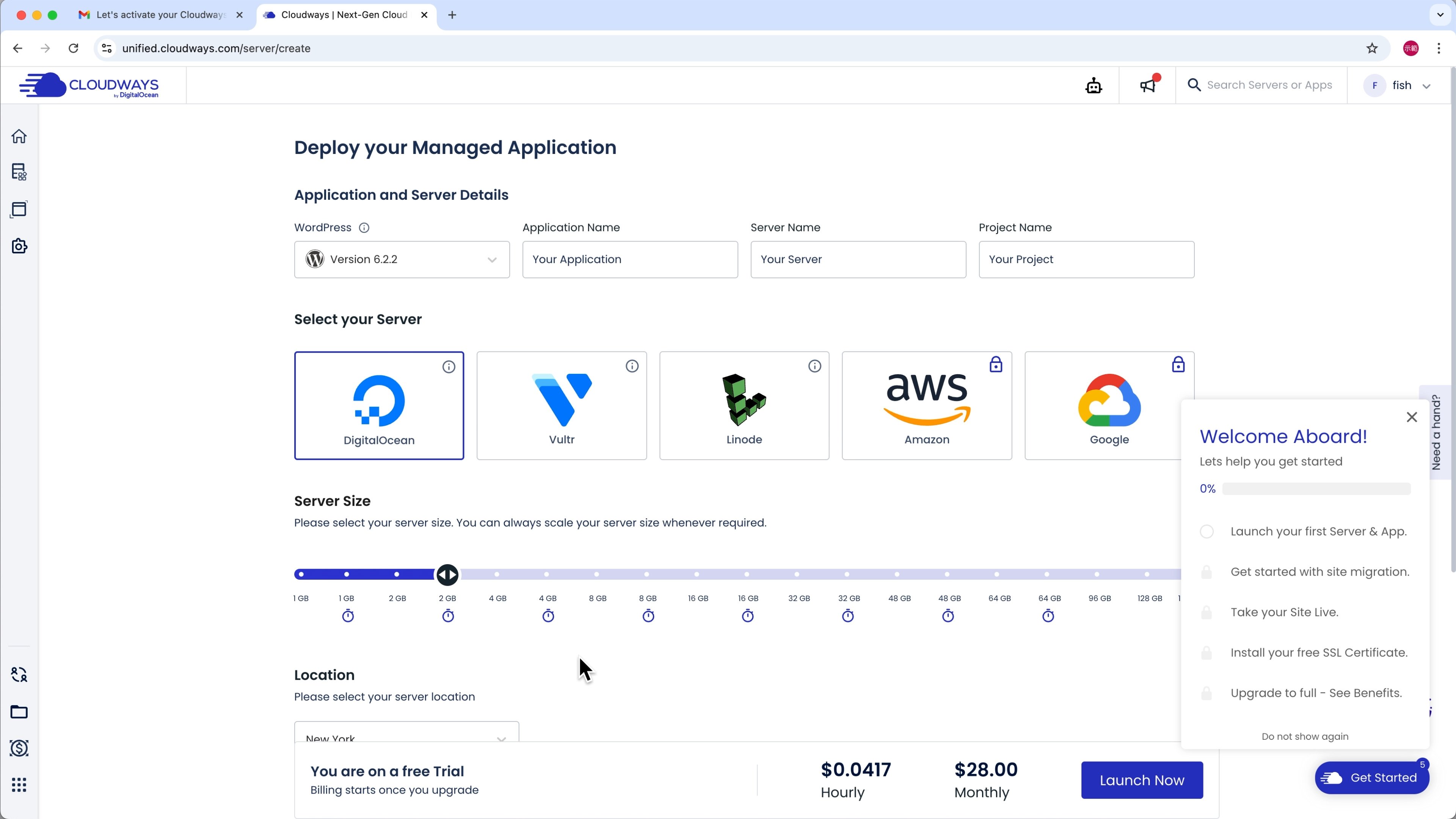This screenshot has width=1456, height=819.
Task: Click the announcements megaphone icon
Action: [x=1147, y=85]
